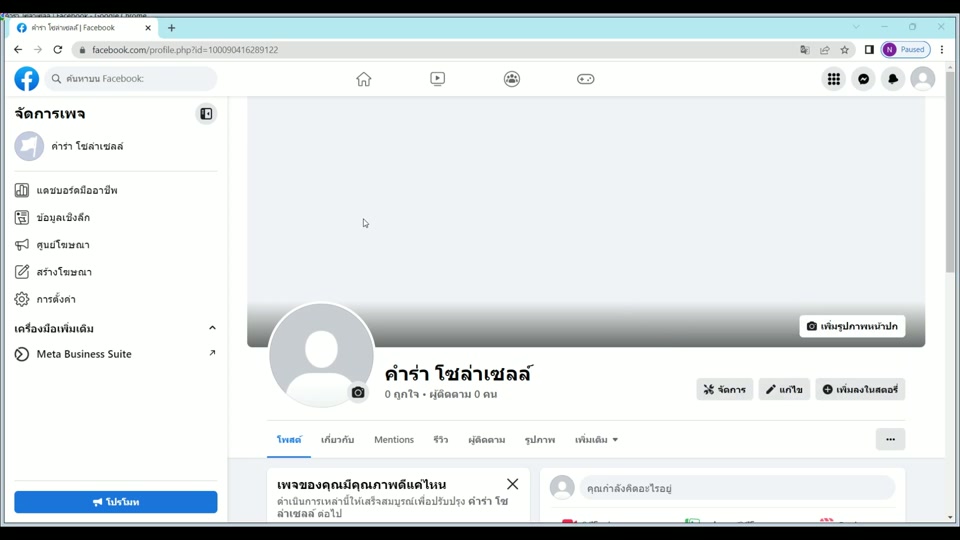960x540 pixels.
Task: Open the Gaming controller icon
Action: pos(585,79)
